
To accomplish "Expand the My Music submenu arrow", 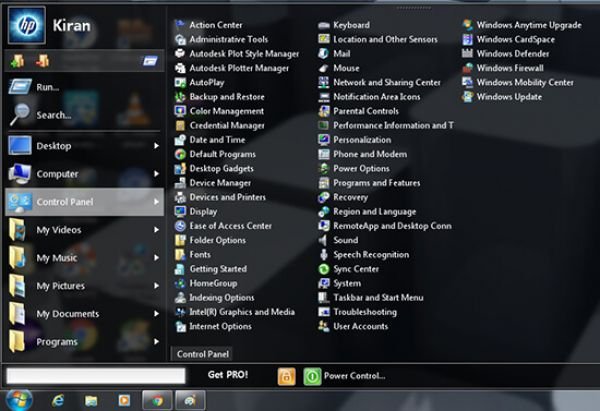I will (156, 258).
